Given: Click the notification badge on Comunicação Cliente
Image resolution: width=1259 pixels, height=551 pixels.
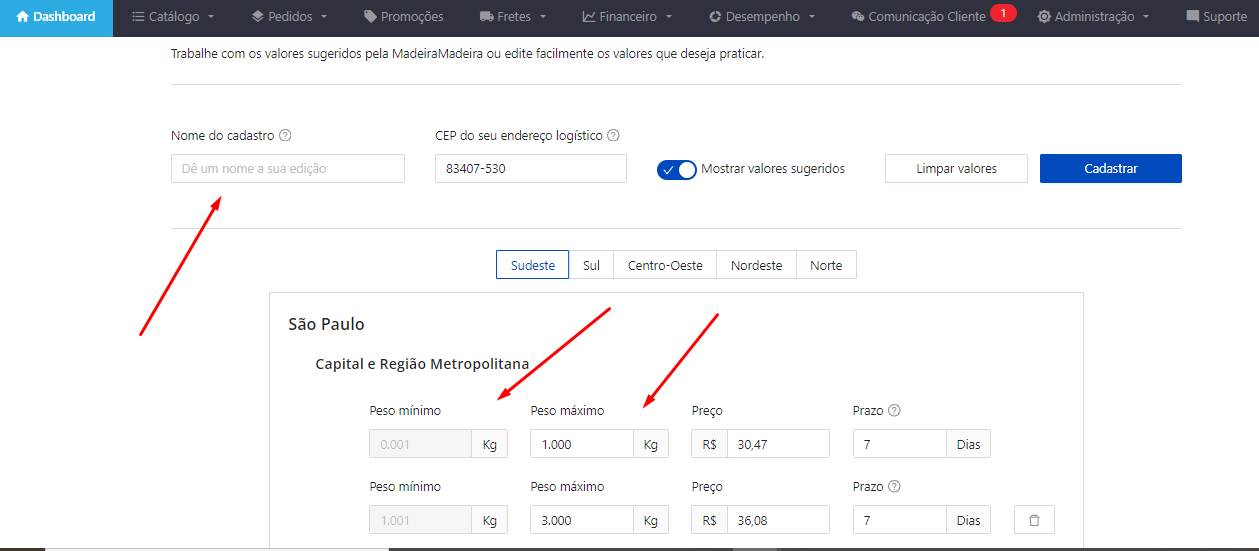Looking at the screenshot, I should pyautogui.click(x=1002, y=13).
